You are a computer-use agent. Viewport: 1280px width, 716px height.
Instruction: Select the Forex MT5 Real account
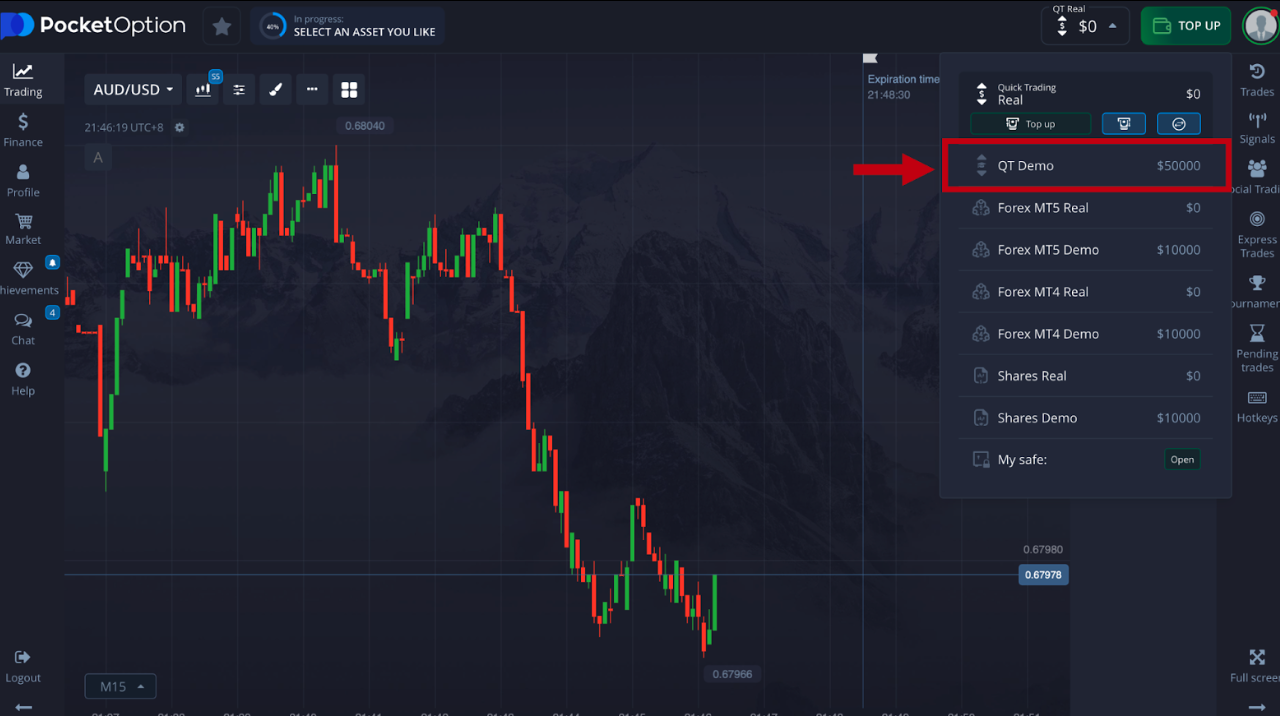(x=1085, y=208)
